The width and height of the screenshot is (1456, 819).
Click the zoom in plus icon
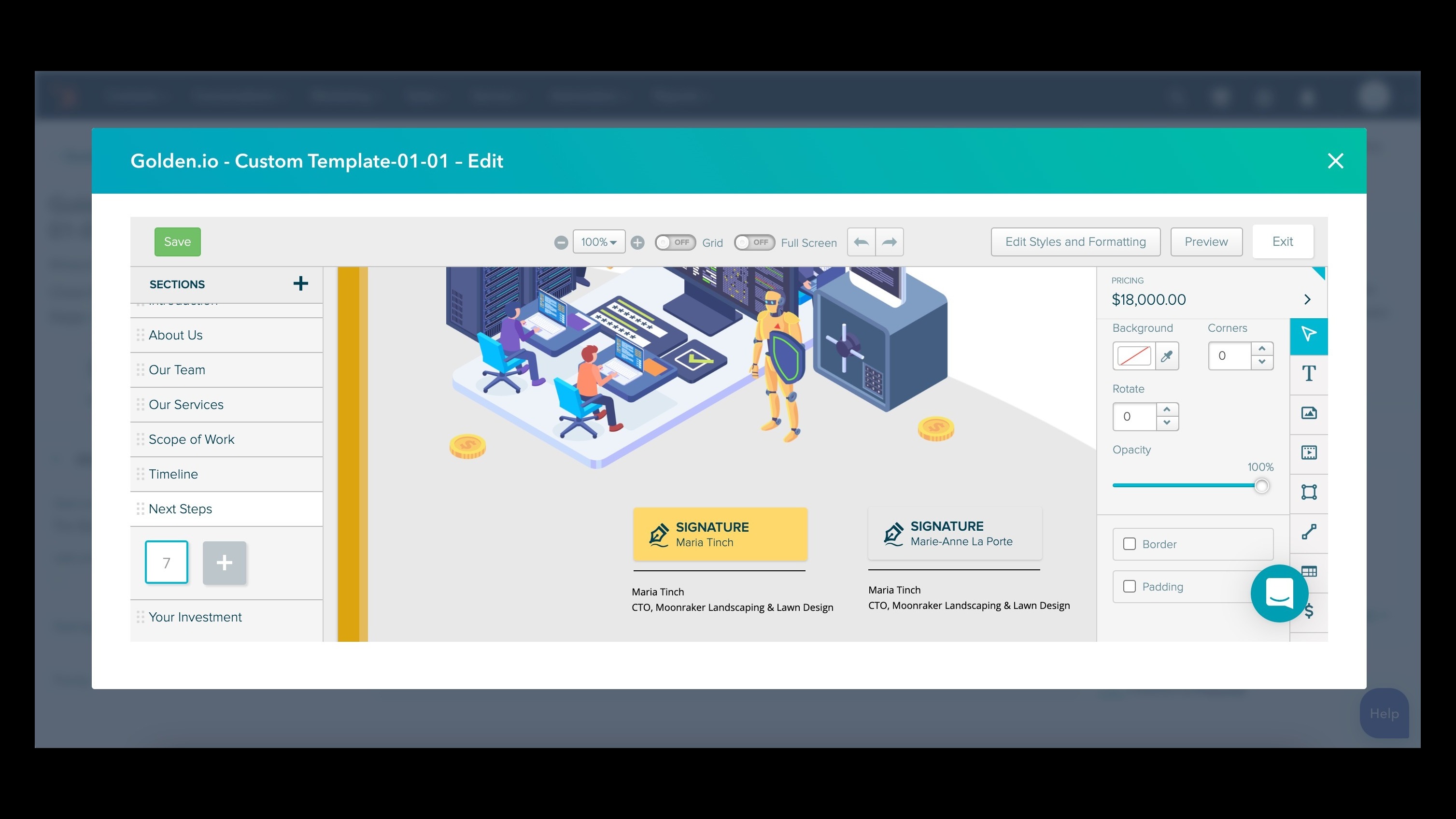click(637, 242)
